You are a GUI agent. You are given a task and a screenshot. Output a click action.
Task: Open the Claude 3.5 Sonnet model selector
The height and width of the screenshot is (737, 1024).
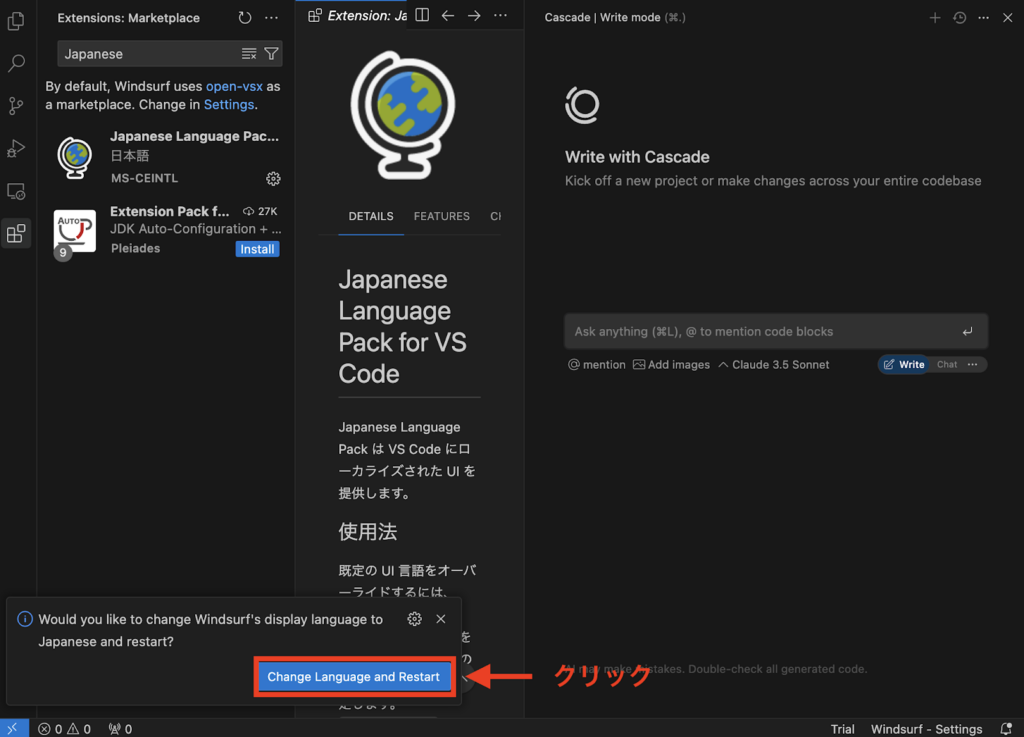pos(774,364)
